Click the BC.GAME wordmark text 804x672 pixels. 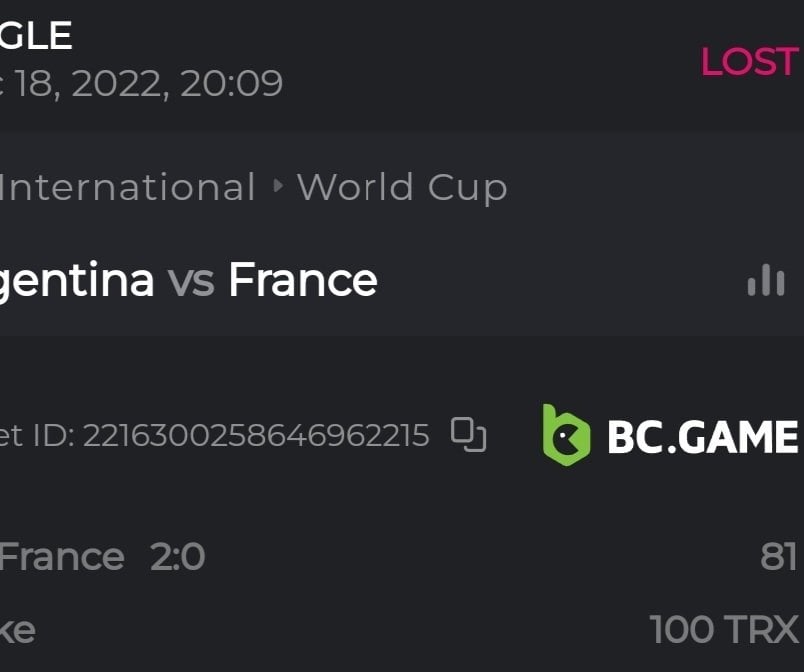coord(702,437)
